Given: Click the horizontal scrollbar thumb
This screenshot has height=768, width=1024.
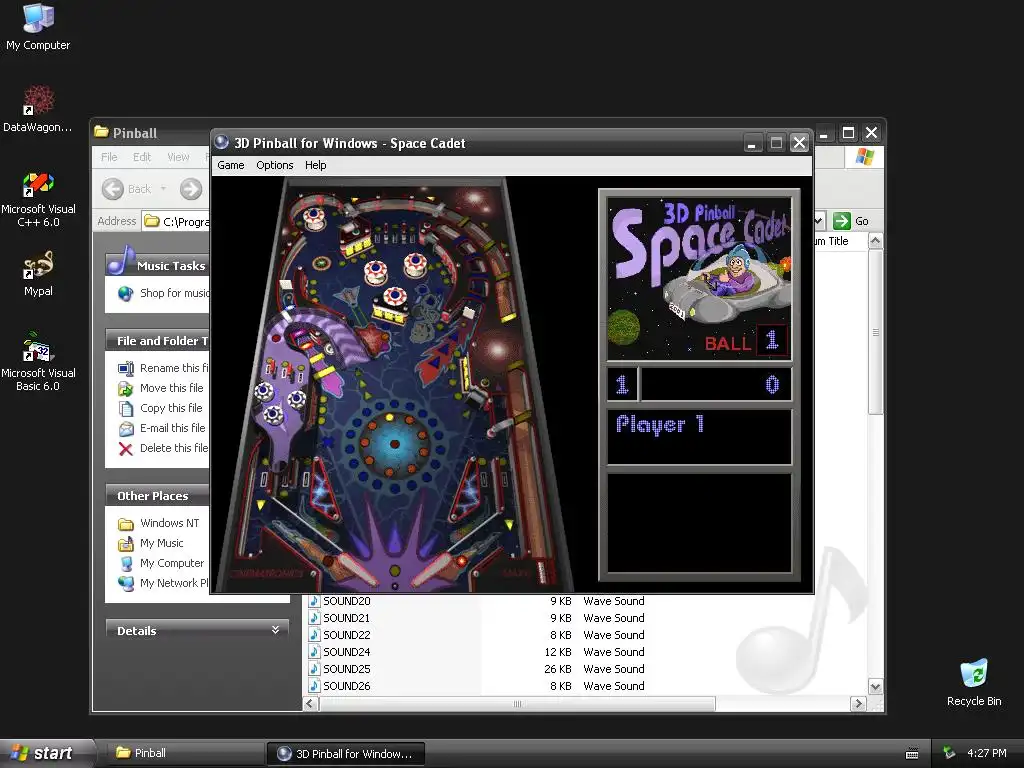Looking at the screenshot, I should point(517,703).
